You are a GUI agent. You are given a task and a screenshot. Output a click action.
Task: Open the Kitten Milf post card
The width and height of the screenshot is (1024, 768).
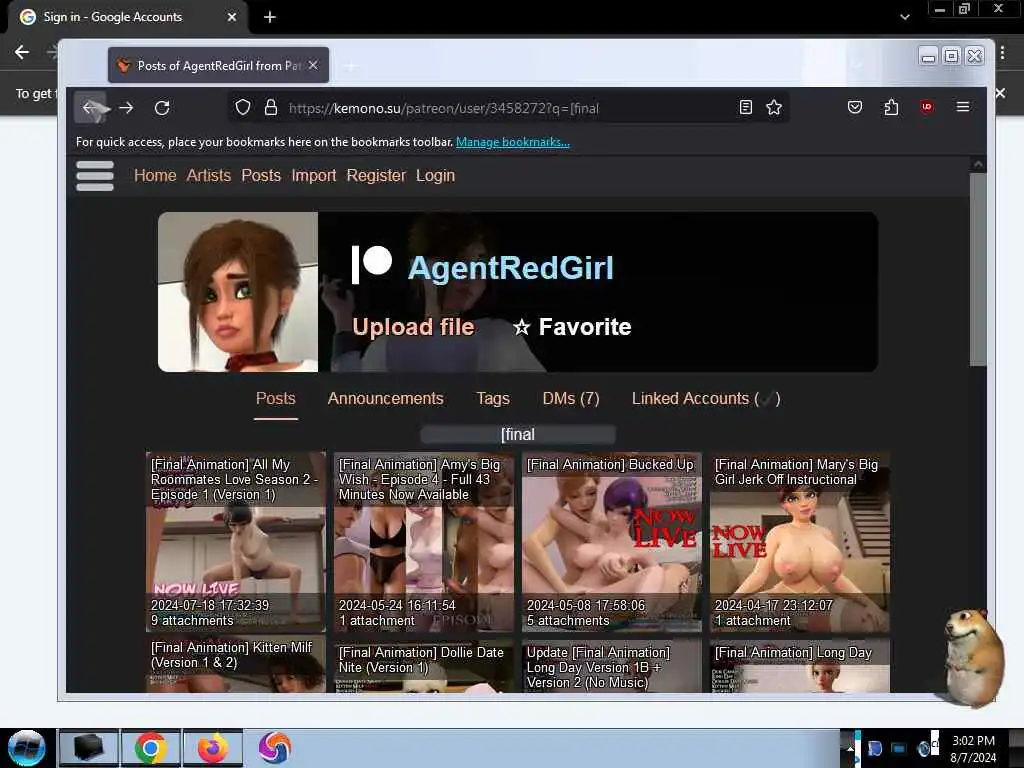[236, 665]
